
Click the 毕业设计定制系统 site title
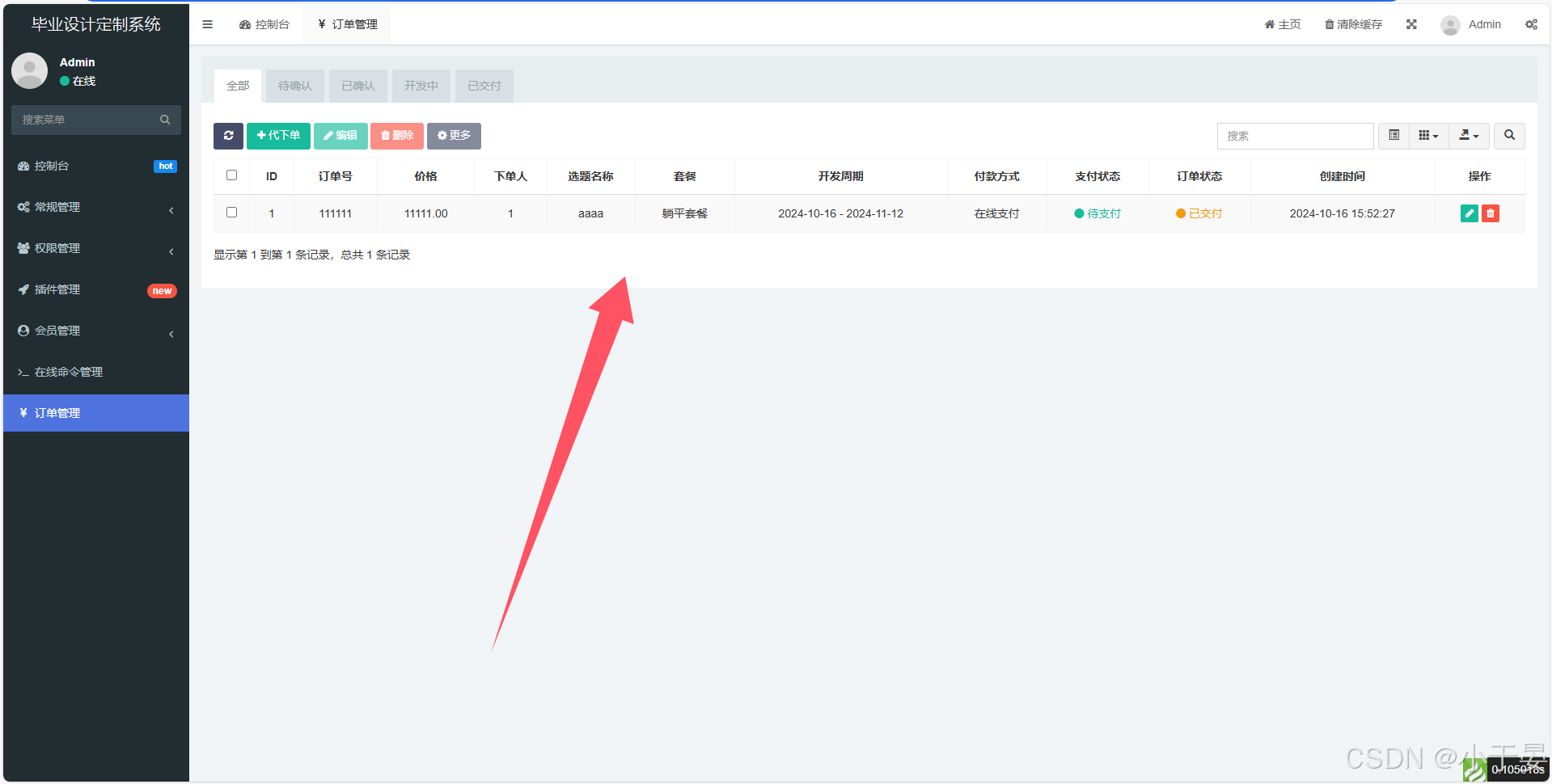[x=96, y=24]
